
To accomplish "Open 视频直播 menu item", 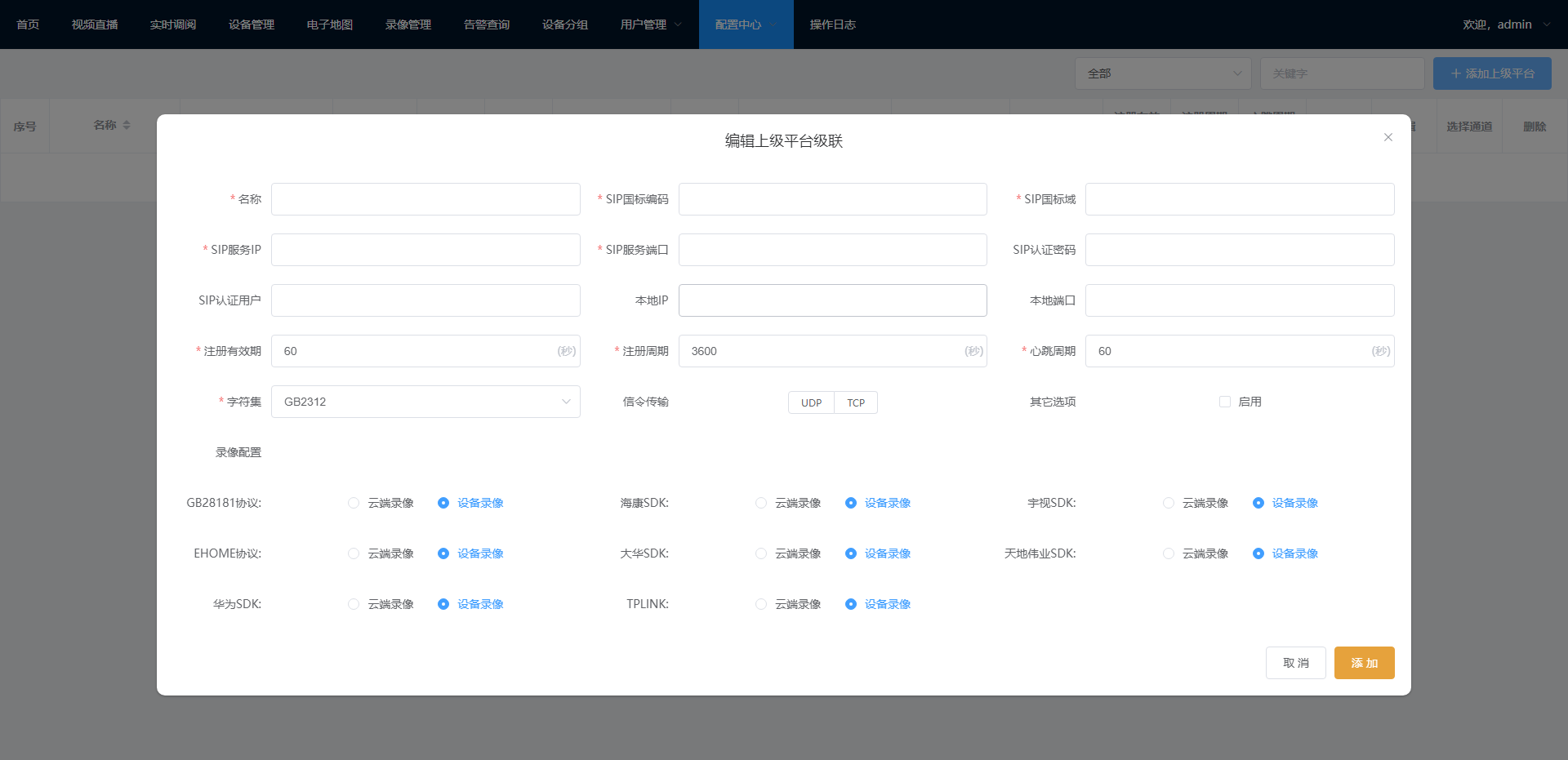I will pos(95,24).
